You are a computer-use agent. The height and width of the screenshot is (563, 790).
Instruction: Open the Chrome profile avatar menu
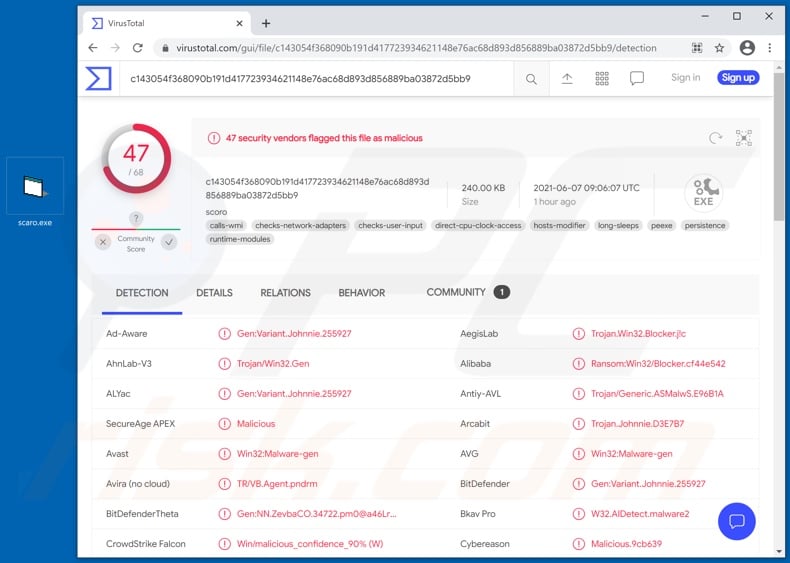pos(747,48)
